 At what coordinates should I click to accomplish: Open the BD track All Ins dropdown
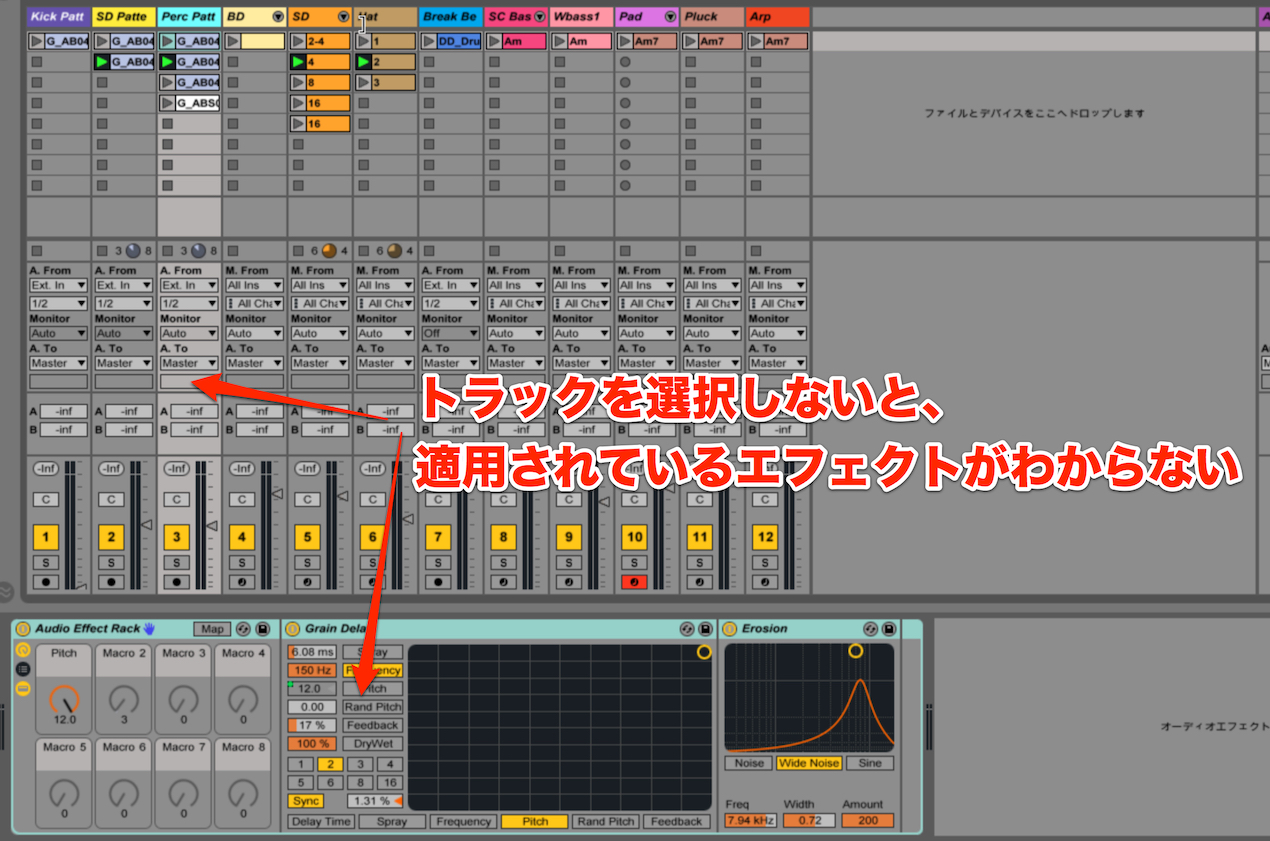click(x=254, y=286)
